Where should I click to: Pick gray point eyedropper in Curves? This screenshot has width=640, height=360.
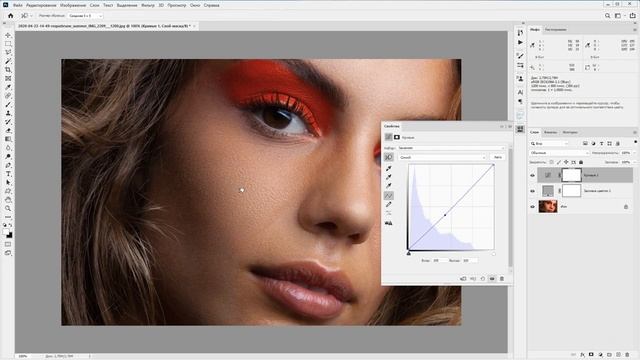(x=389, y=177)
